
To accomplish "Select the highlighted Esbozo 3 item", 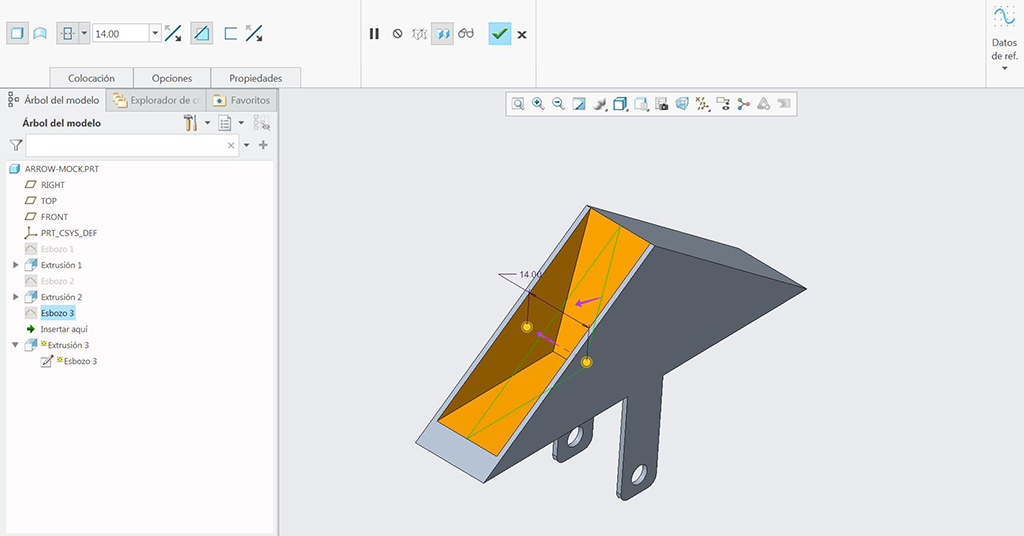I will 57,313.
